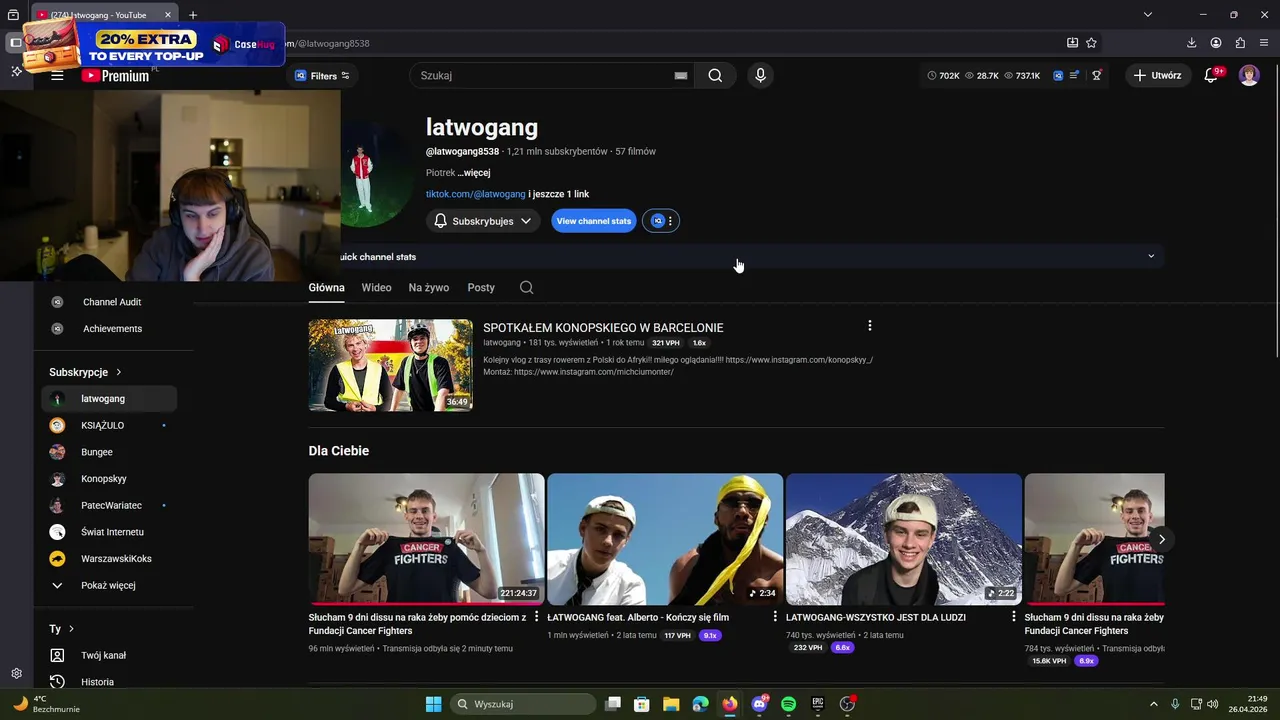Open the WarszawskiKoks subscription
The height and width of the screenshot is (720, 1280).
[x=109, y=559]
